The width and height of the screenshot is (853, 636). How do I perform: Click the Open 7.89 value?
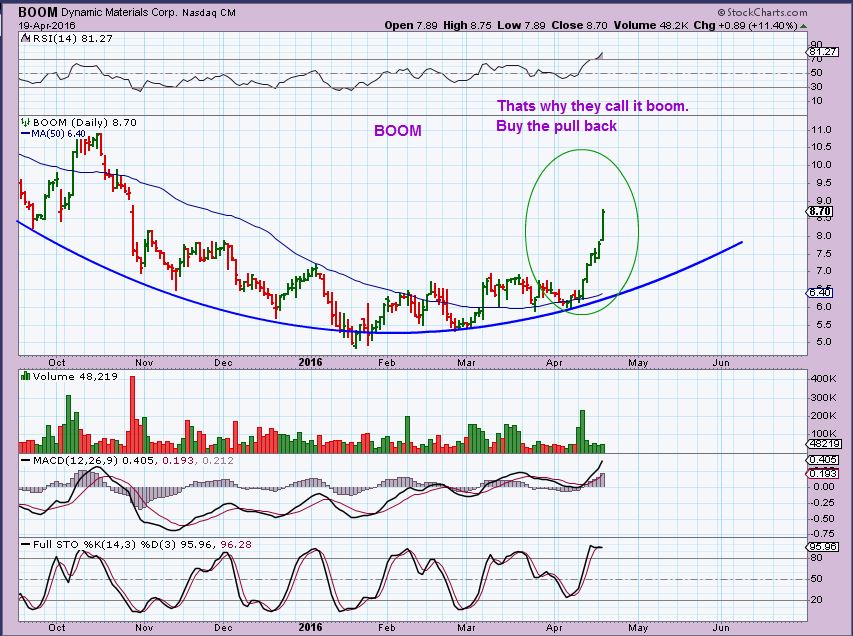click(411, 26)
